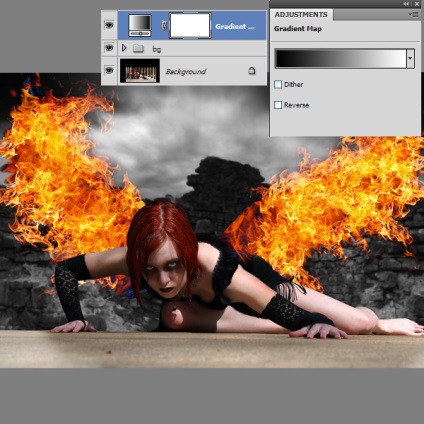Select the Background layer thumbnail
The height and width of the screenshot is (424, 424).
click(140, 71)
